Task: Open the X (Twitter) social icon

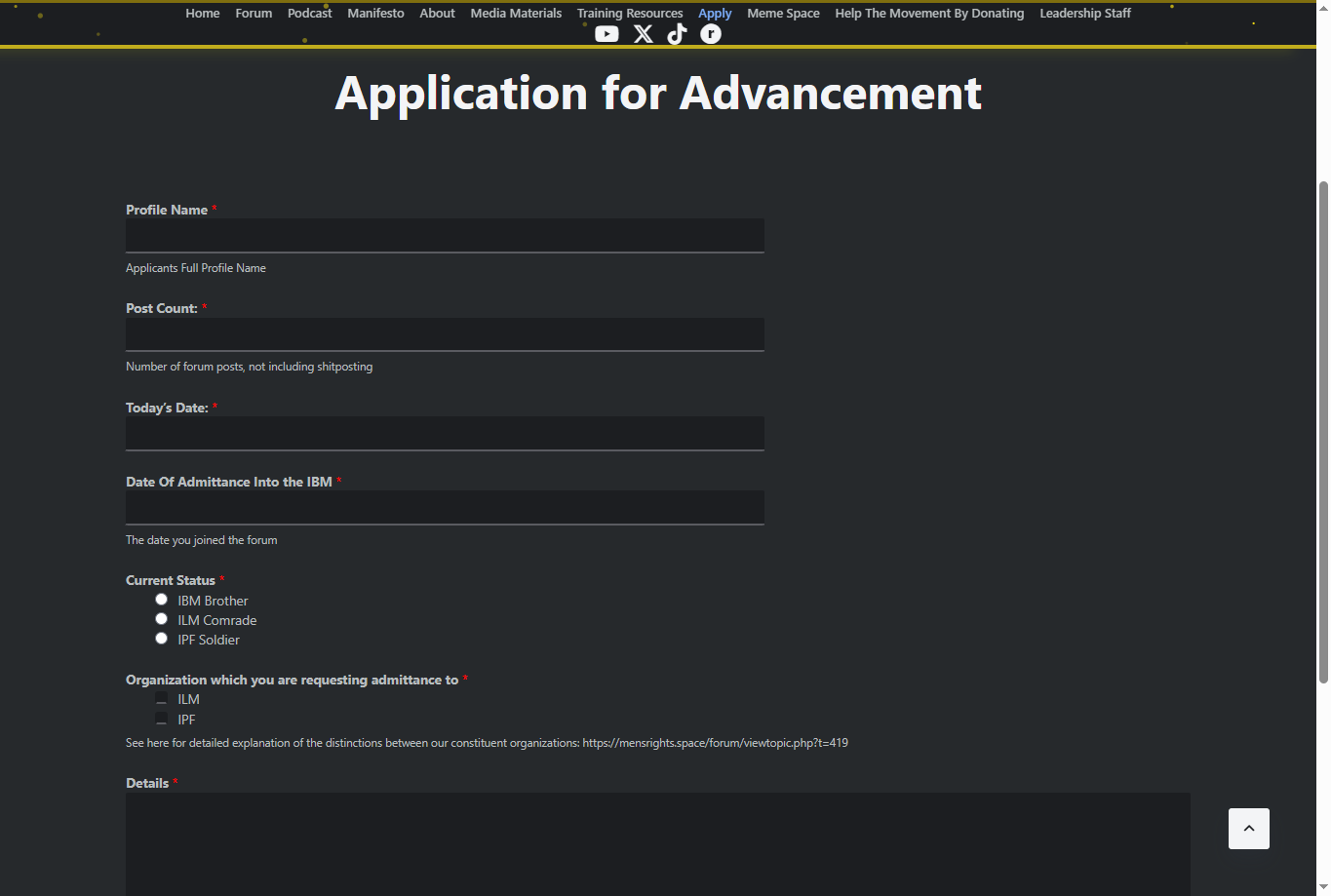Action: tap(644, 34)
